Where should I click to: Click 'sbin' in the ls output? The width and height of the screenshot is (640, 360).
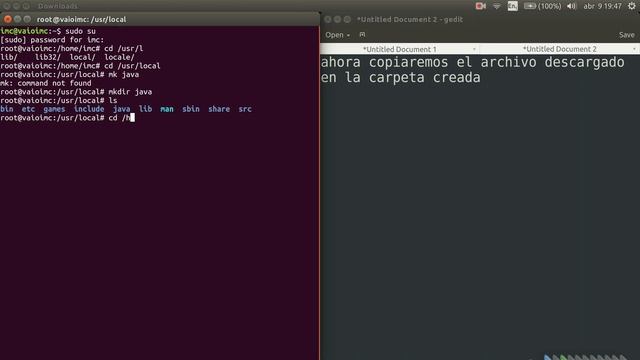[191, 109]
